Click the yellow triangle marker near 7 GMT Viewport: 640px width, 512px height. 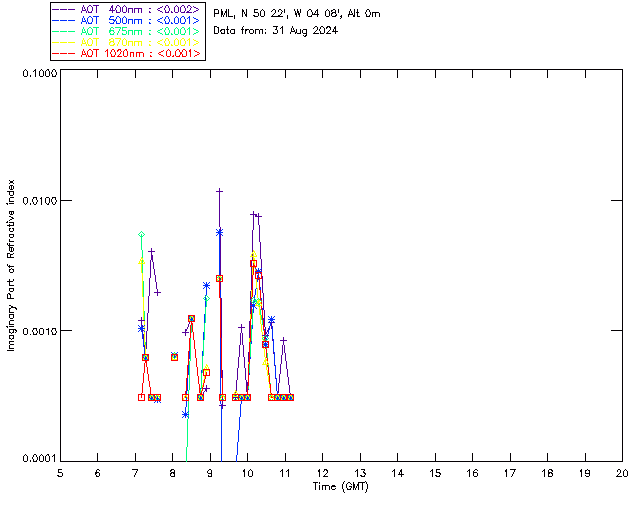[x=142, y=261]
